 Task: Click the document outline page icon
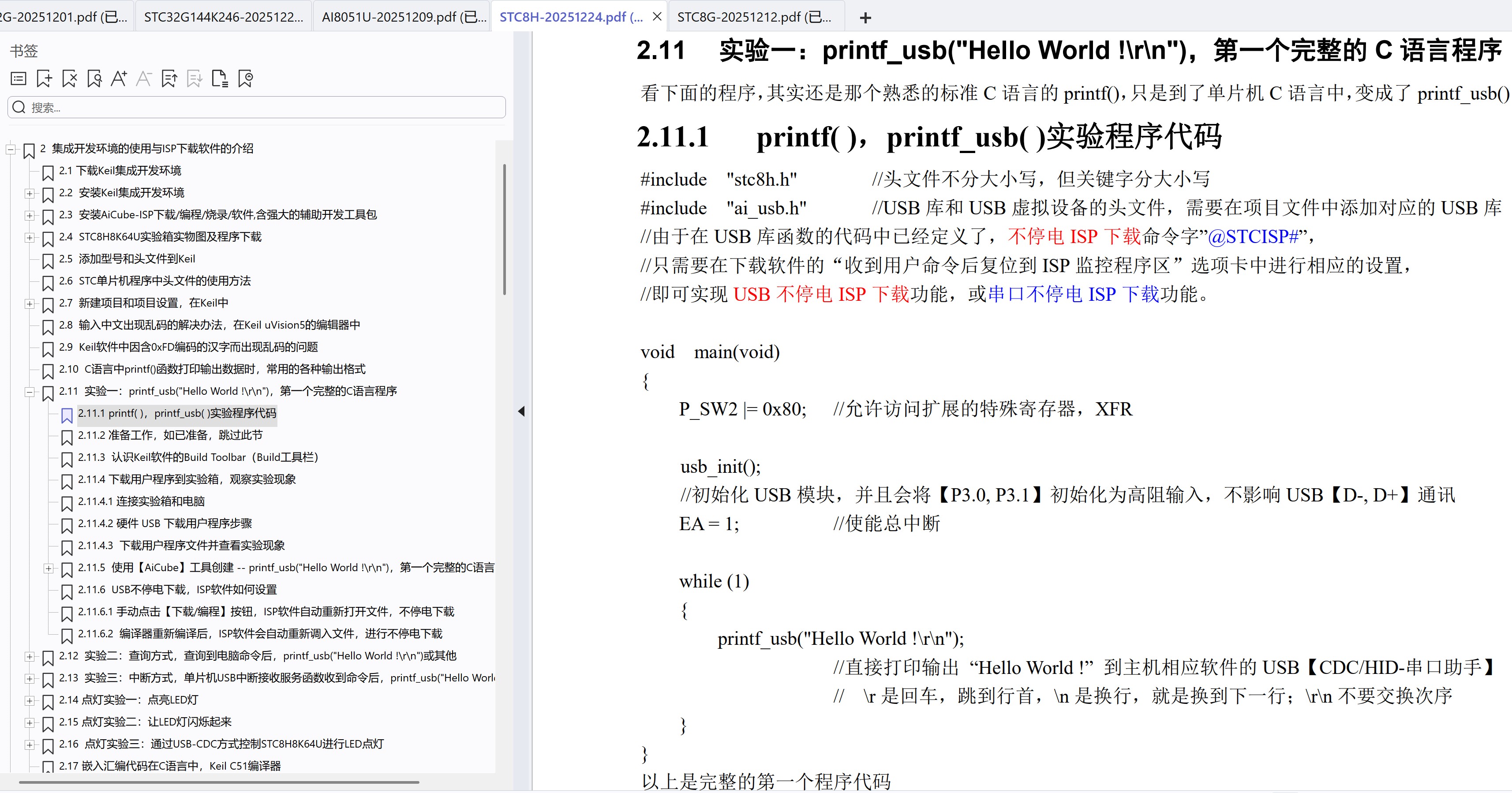(x=220, y=78)
